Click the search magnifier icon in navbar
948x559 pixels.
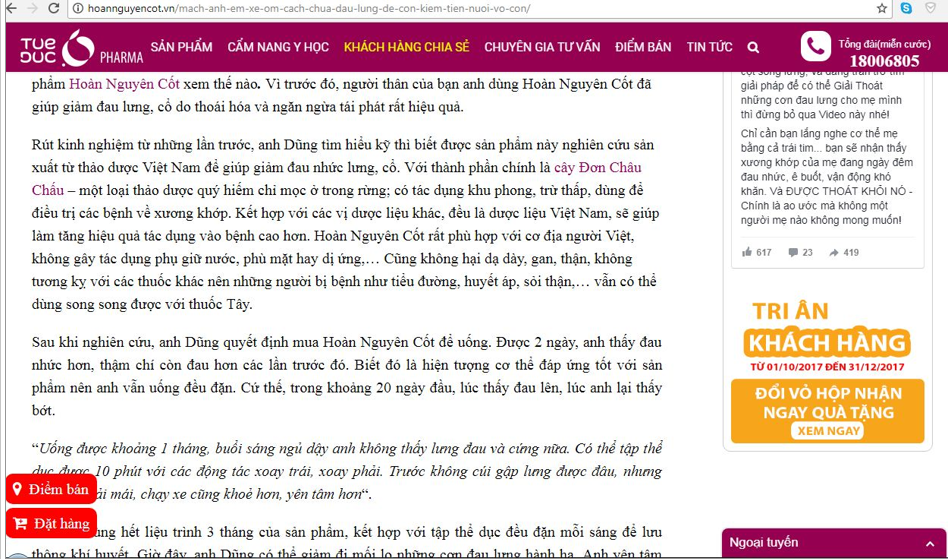click(x=752, y=47)
